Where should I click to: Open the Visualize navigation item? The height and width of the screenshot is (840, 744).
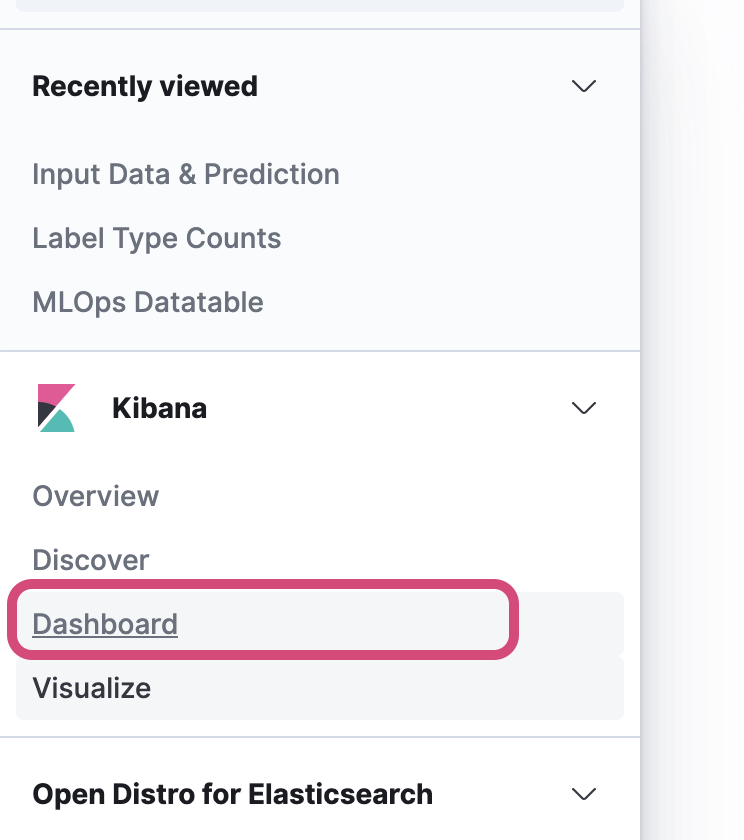click(92, 688)
